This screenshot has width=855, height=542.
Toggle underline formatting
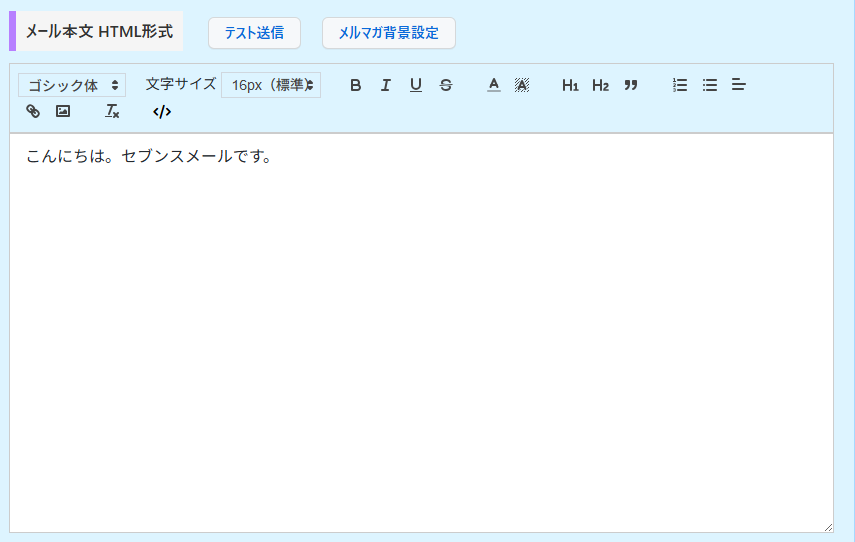[x=415, y=85]
